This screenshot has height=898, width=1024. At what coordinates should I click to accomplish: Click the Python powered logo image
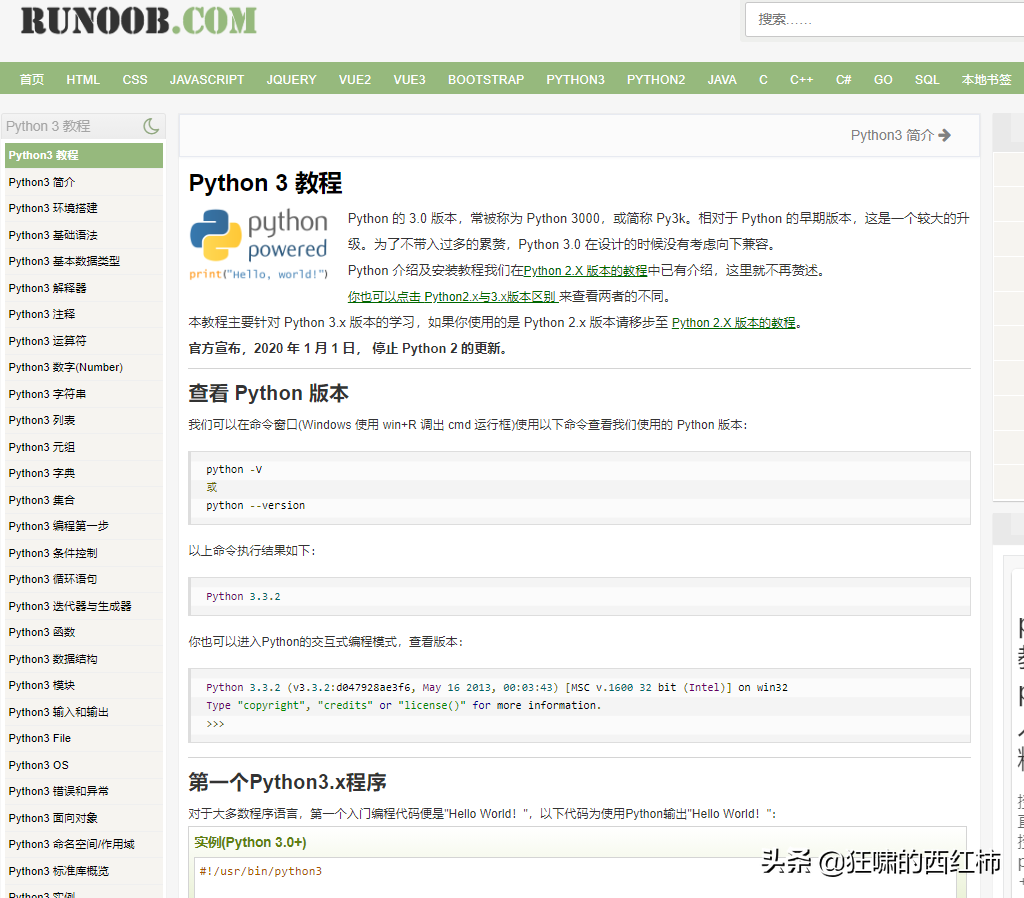pos(259,244)
